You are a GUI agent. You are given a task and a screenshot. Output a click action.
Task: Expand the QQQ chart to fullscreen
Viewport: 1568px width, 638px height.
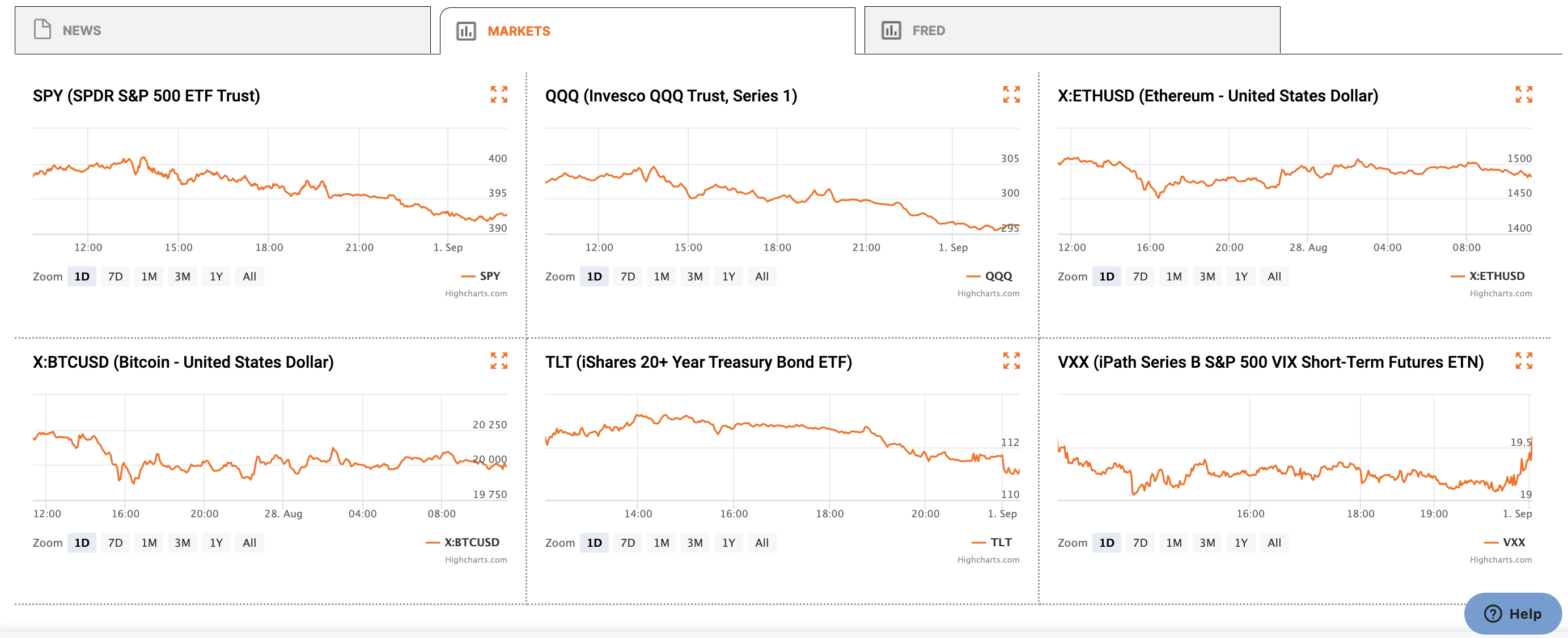1011,94
